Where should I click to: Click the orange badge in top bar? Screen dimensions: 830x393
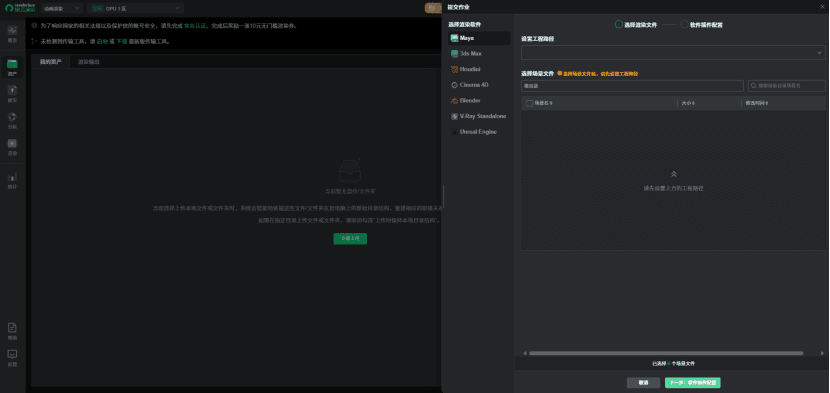point(432,8)
